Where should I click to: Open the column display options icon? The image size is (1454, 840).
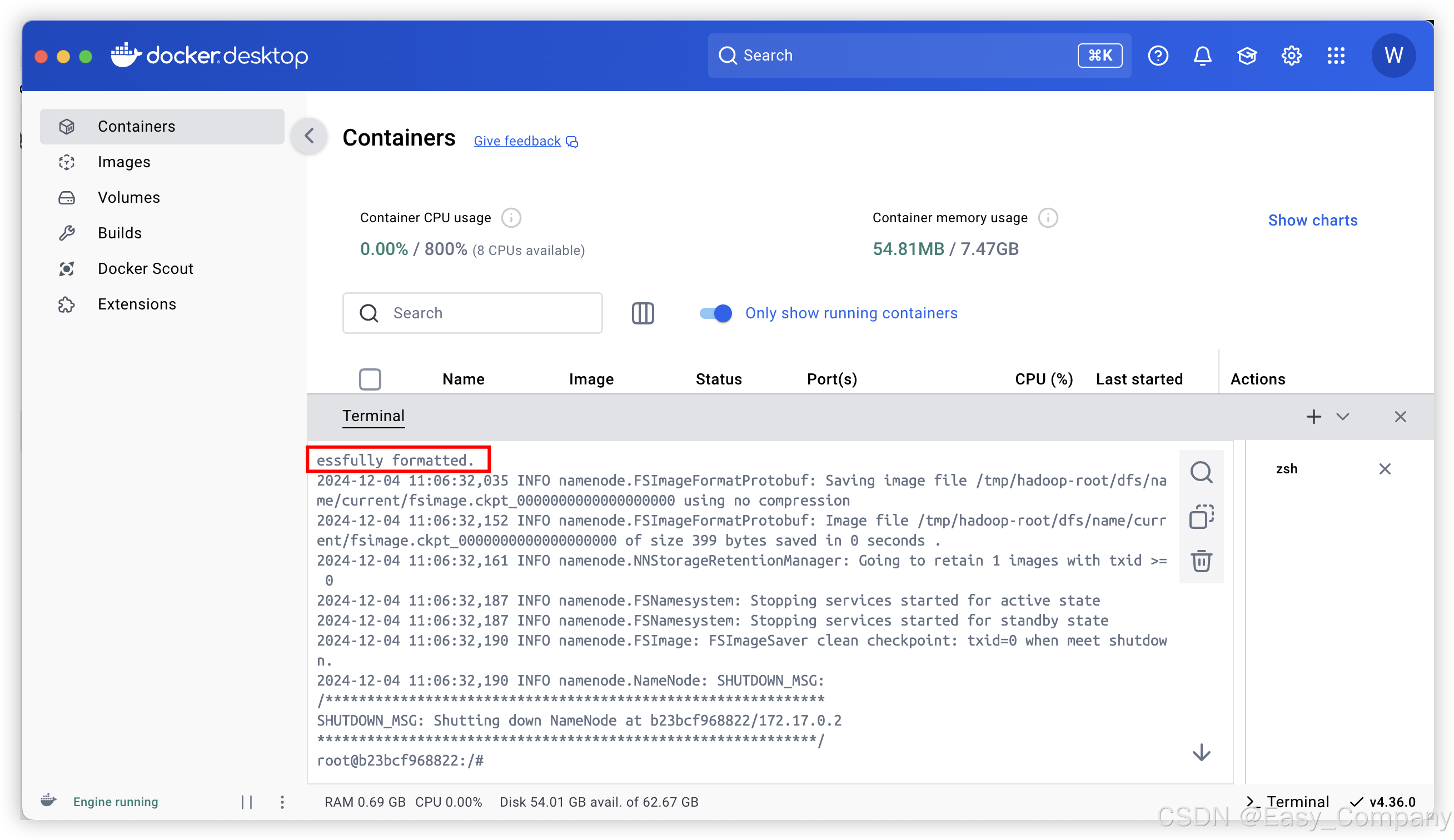tap(642, 313)
